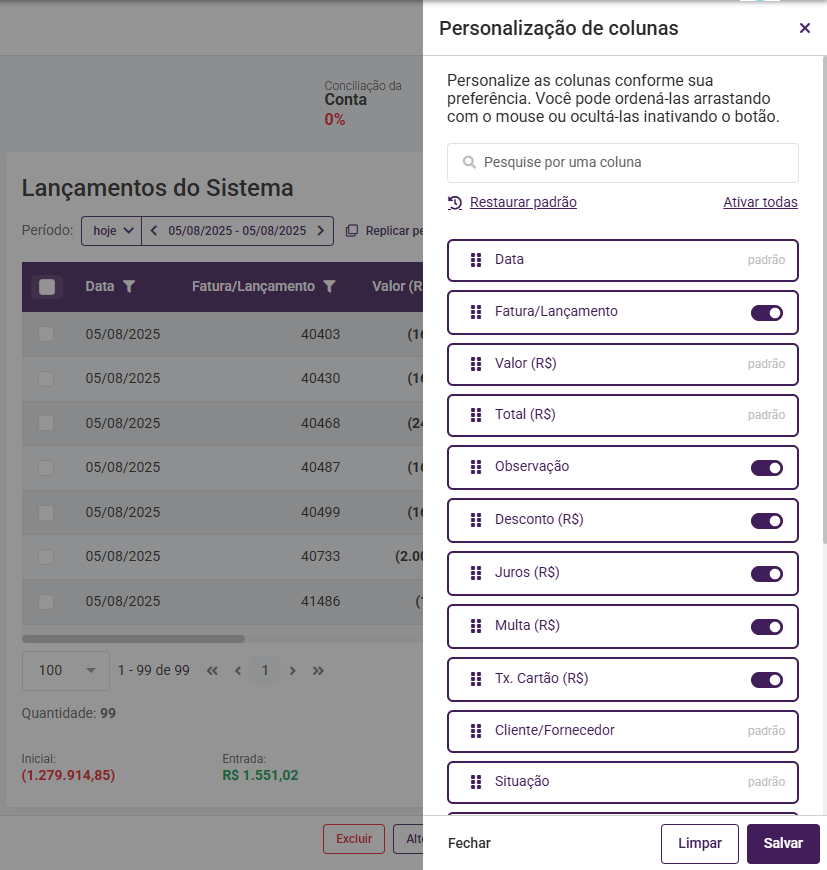Click the drag handle beside Observação
Screen dimensions: 827x870
476,467
